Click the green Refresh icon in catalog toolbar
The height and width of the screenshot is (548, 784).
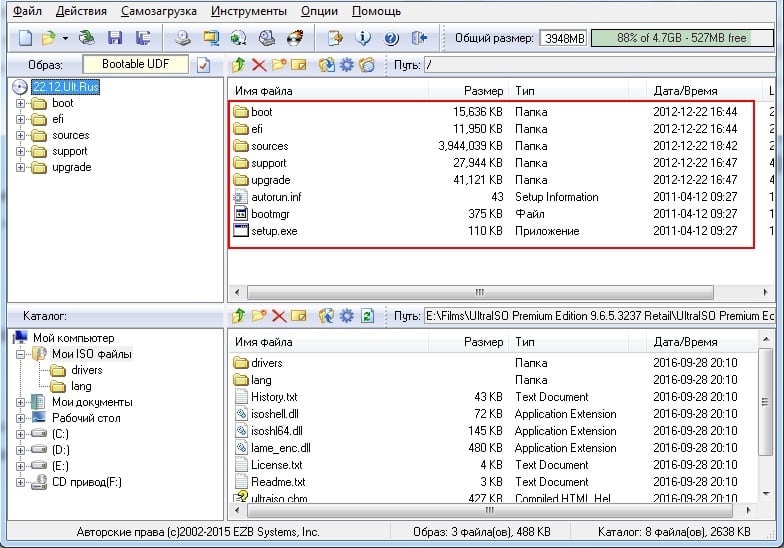pos(367,316)
